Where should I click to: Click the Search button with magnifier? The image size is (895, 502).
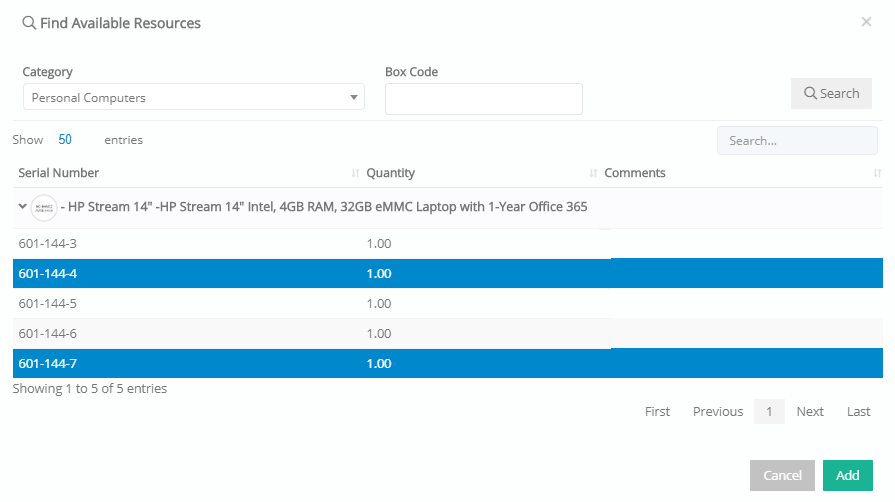(x=831, y=93)
